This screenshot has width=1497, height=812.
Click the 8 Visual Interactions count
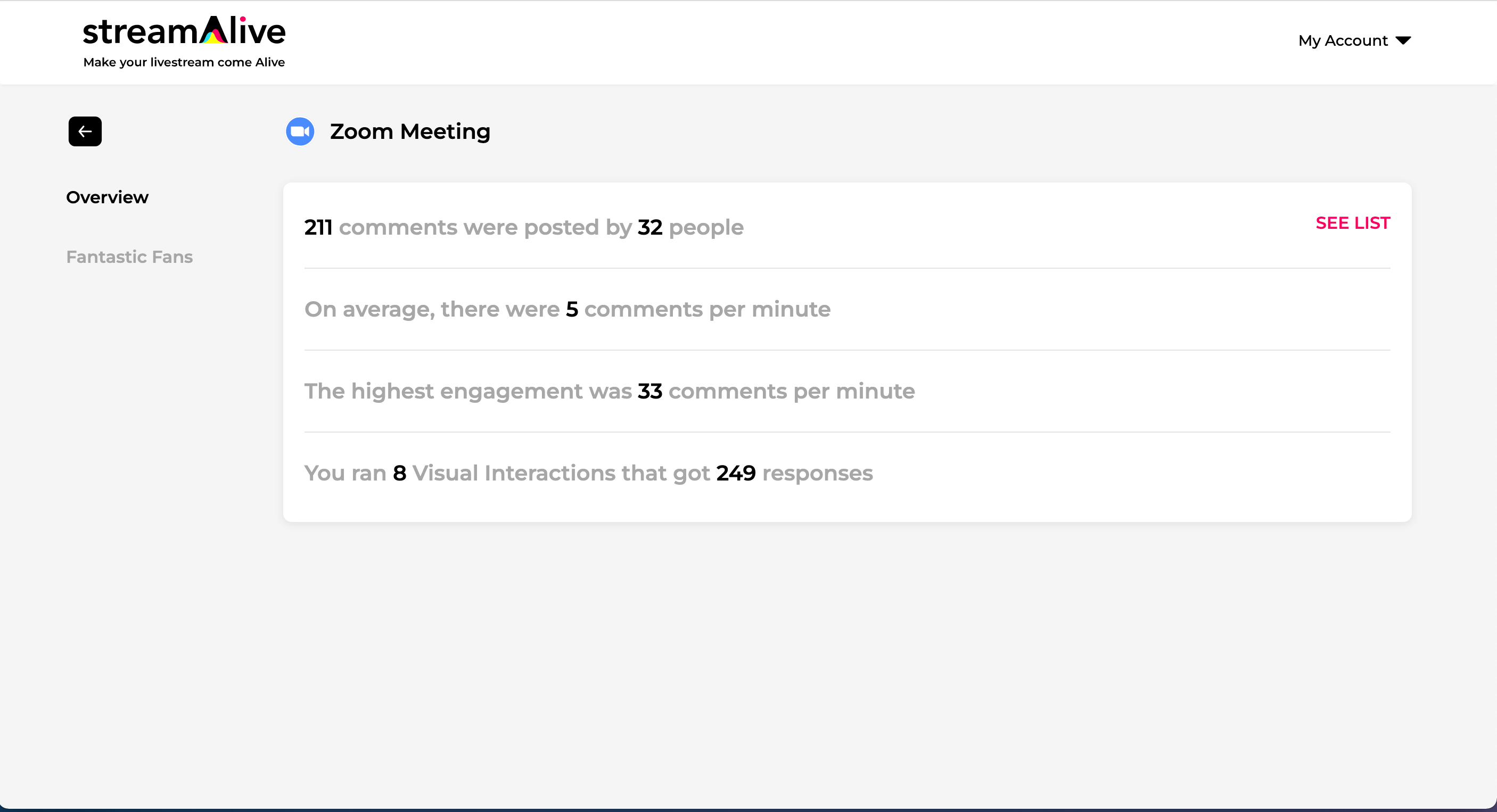[399, 473]
